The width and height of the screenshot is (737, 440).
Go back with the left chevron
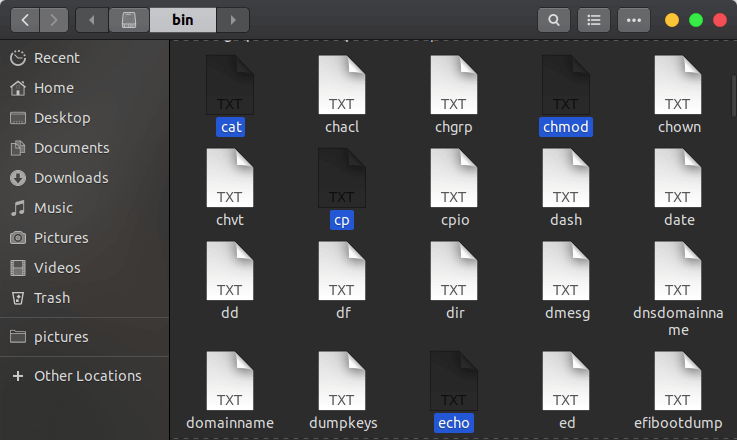tap(25, 20)
